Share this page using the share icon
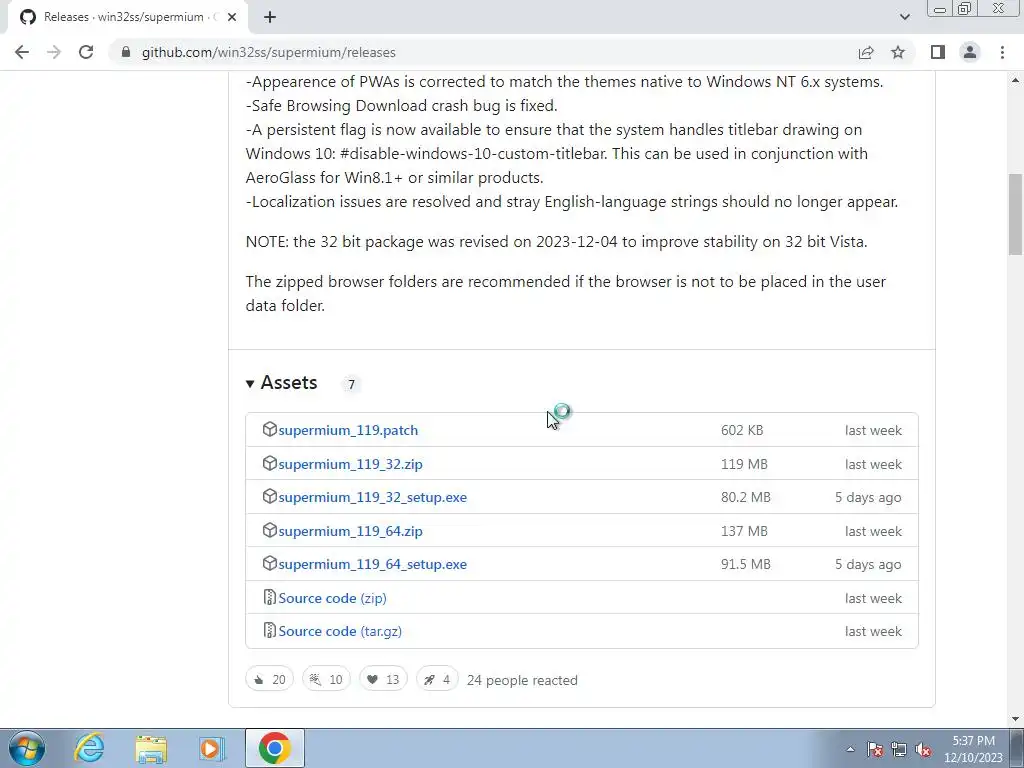 [x=866, y=52]
